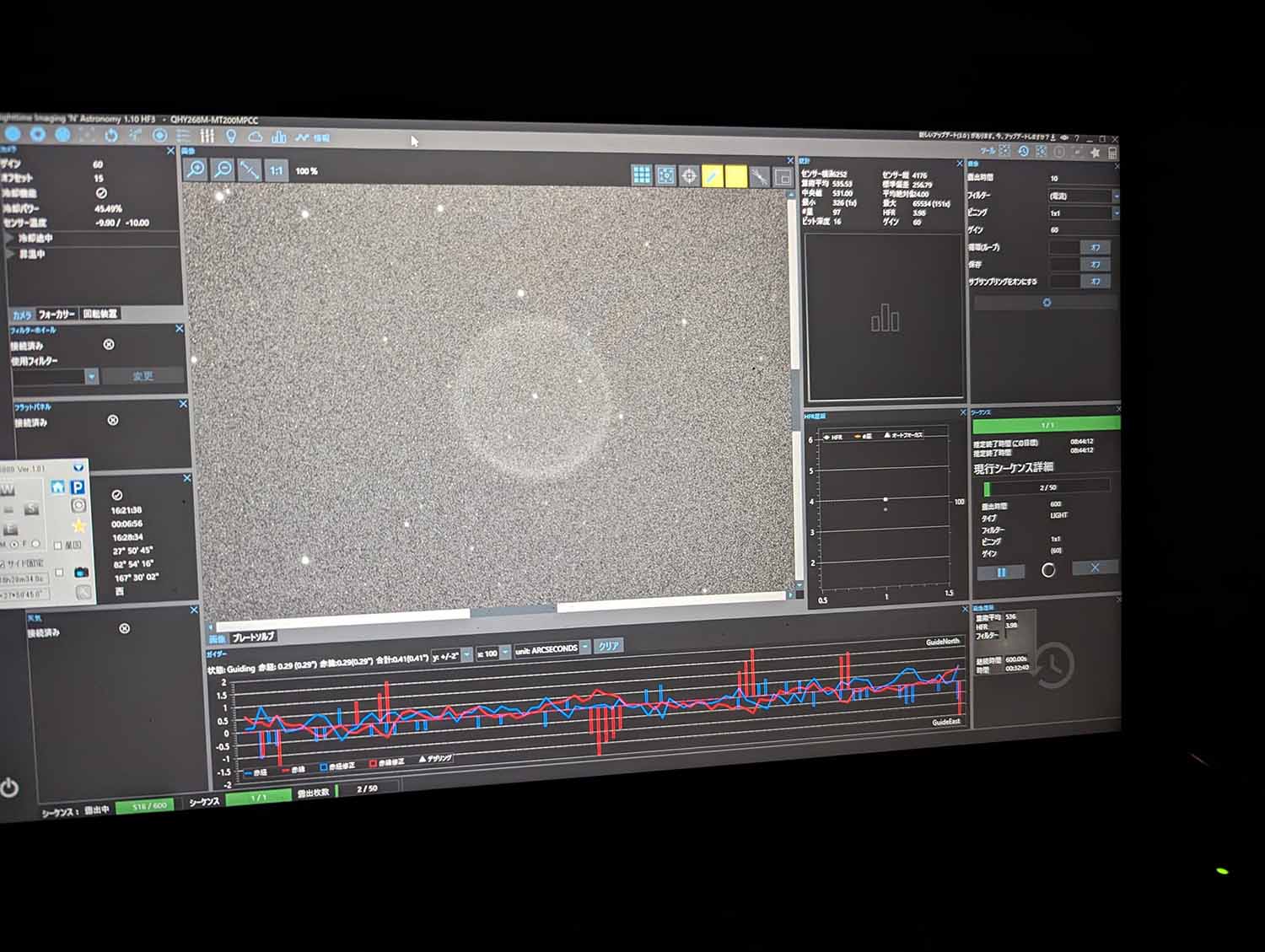Open the sliders (equalizer) icon in the top info bar
Screen dimensions: 1265x952
[207, 136]
